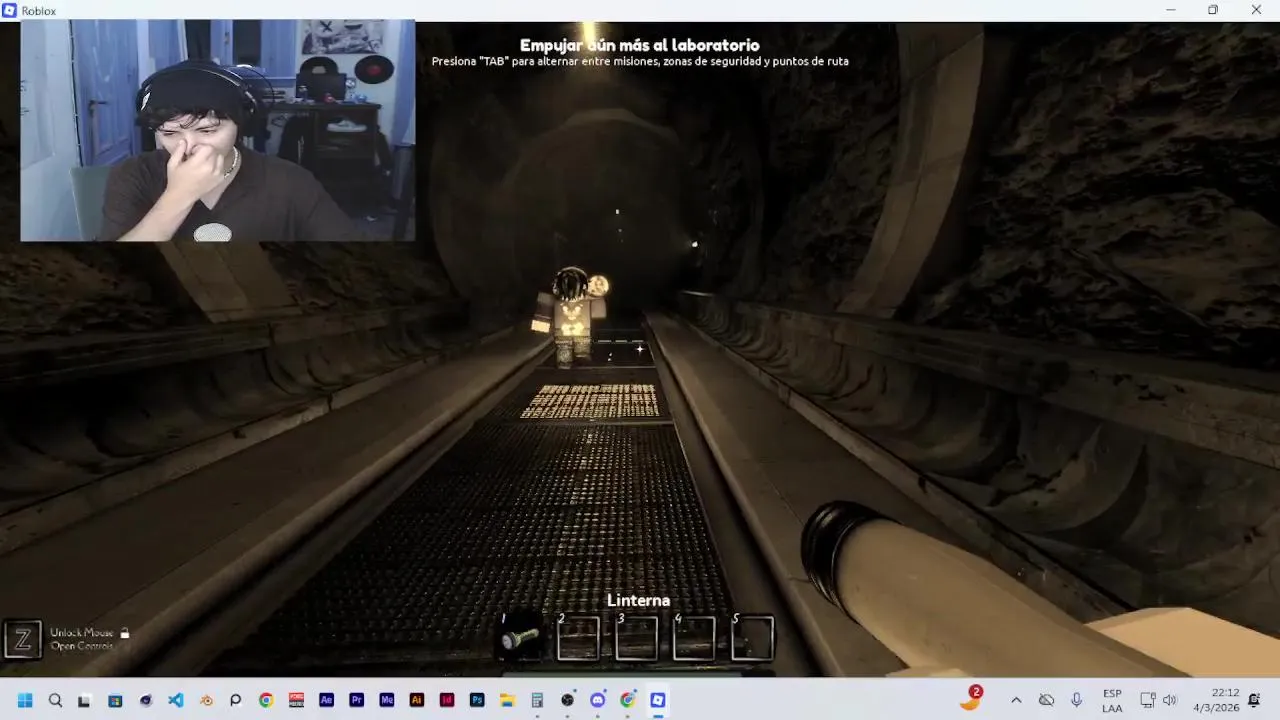Restore down the Roblox window
The width and height of the screenshot is (1280, 720).
1212,10
